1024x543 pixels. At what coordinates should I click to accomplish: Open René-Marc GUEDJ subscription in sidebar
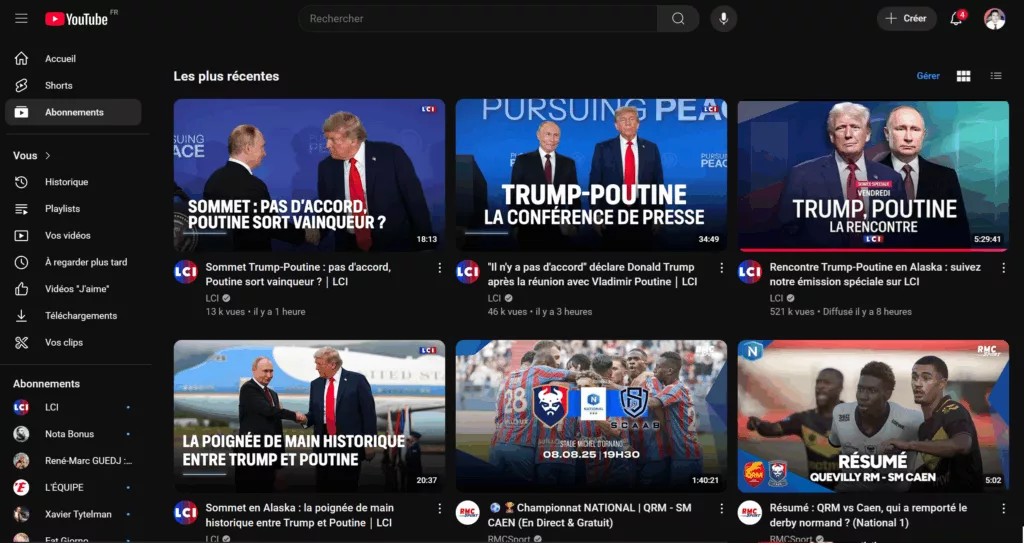[73, 461]
